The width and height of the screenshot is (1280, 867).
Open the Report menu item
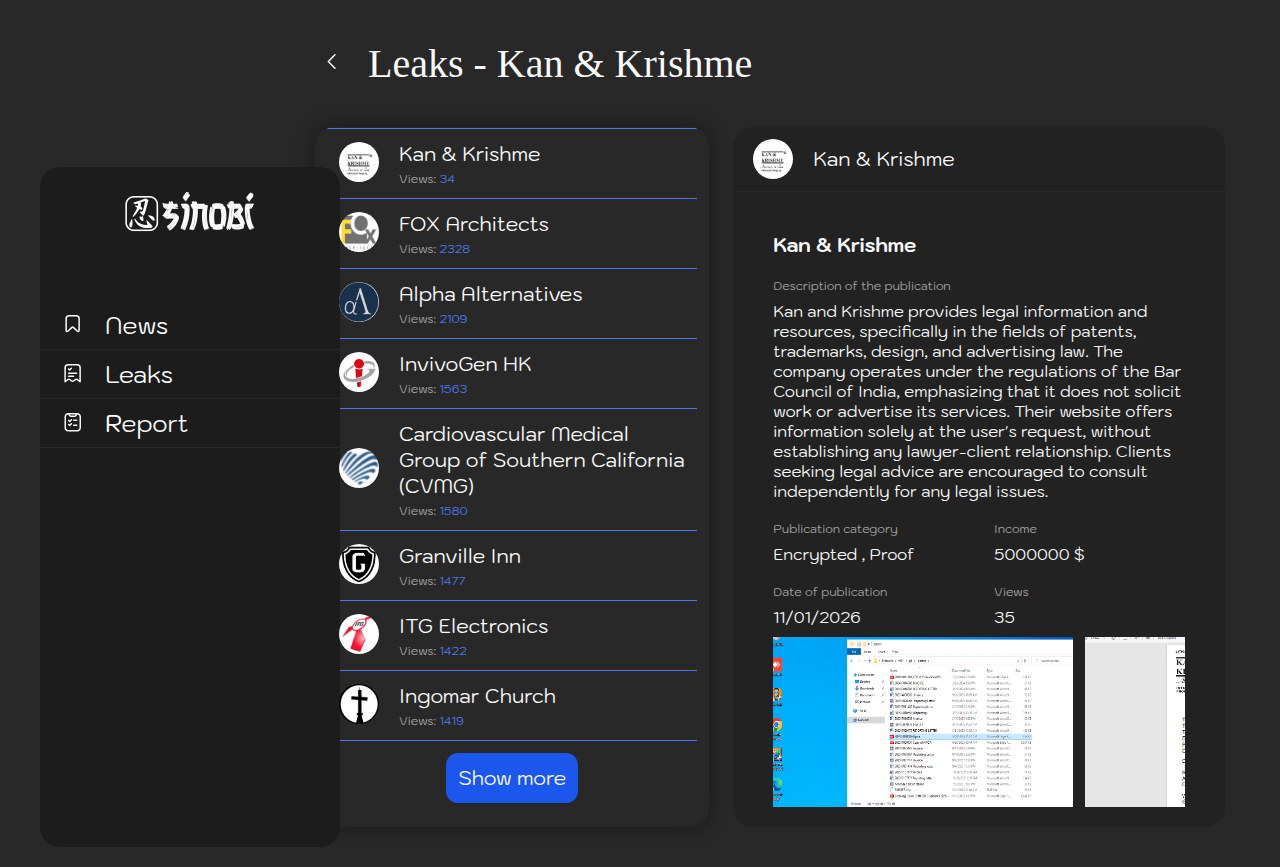click(x=146, y=424)
